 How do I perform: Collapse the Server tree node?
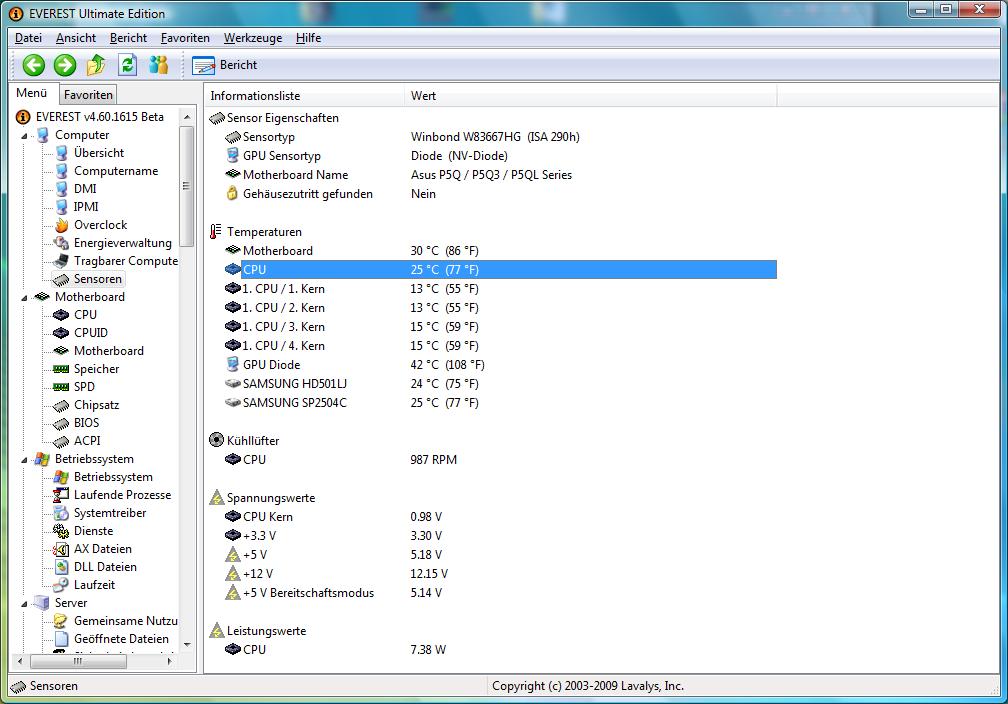pyautogui.click(x=24, y=604)
